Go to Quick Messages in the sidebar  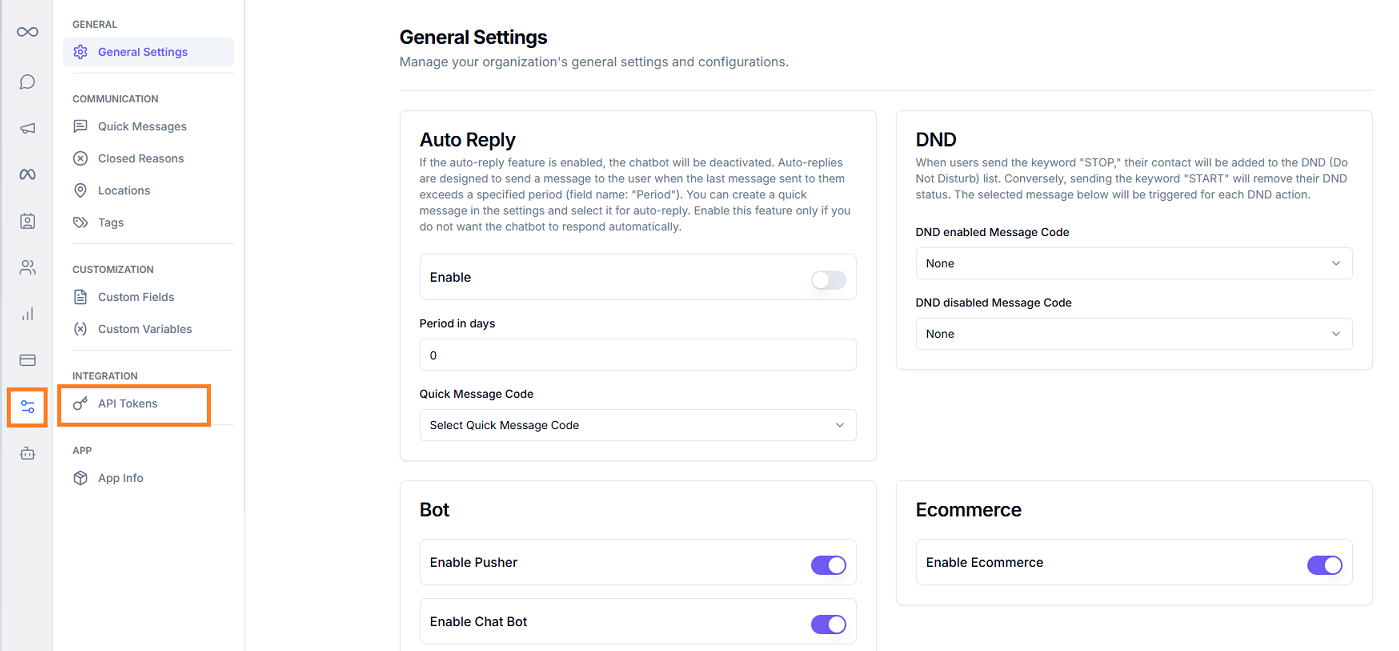click(x=142, y=127)
